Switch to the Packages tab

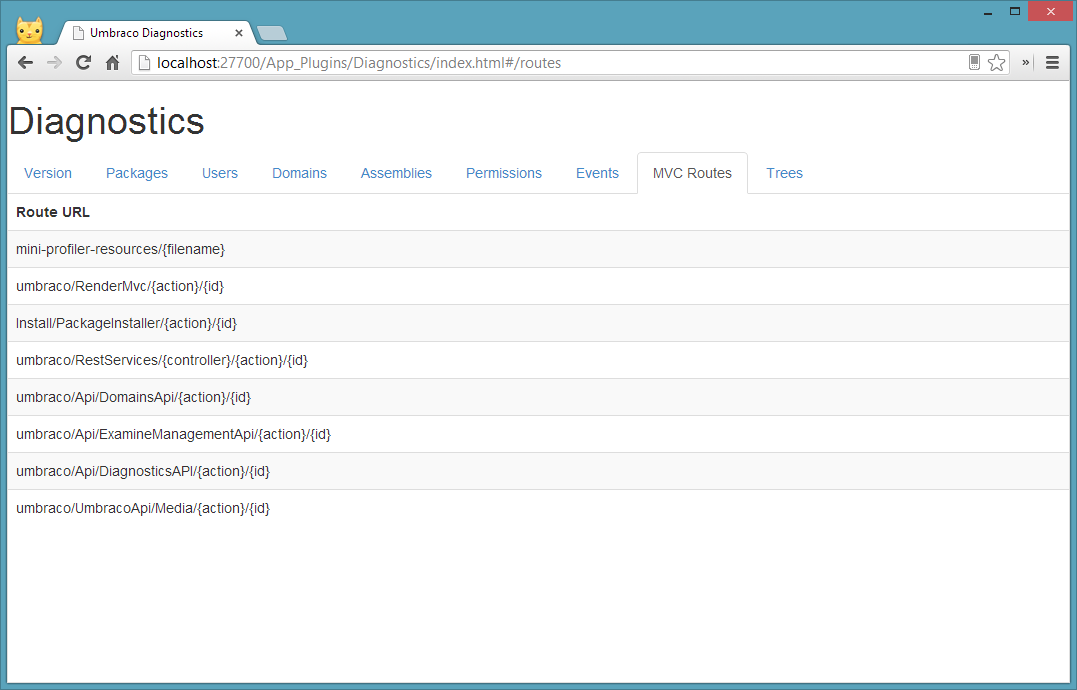coord(137,173)
